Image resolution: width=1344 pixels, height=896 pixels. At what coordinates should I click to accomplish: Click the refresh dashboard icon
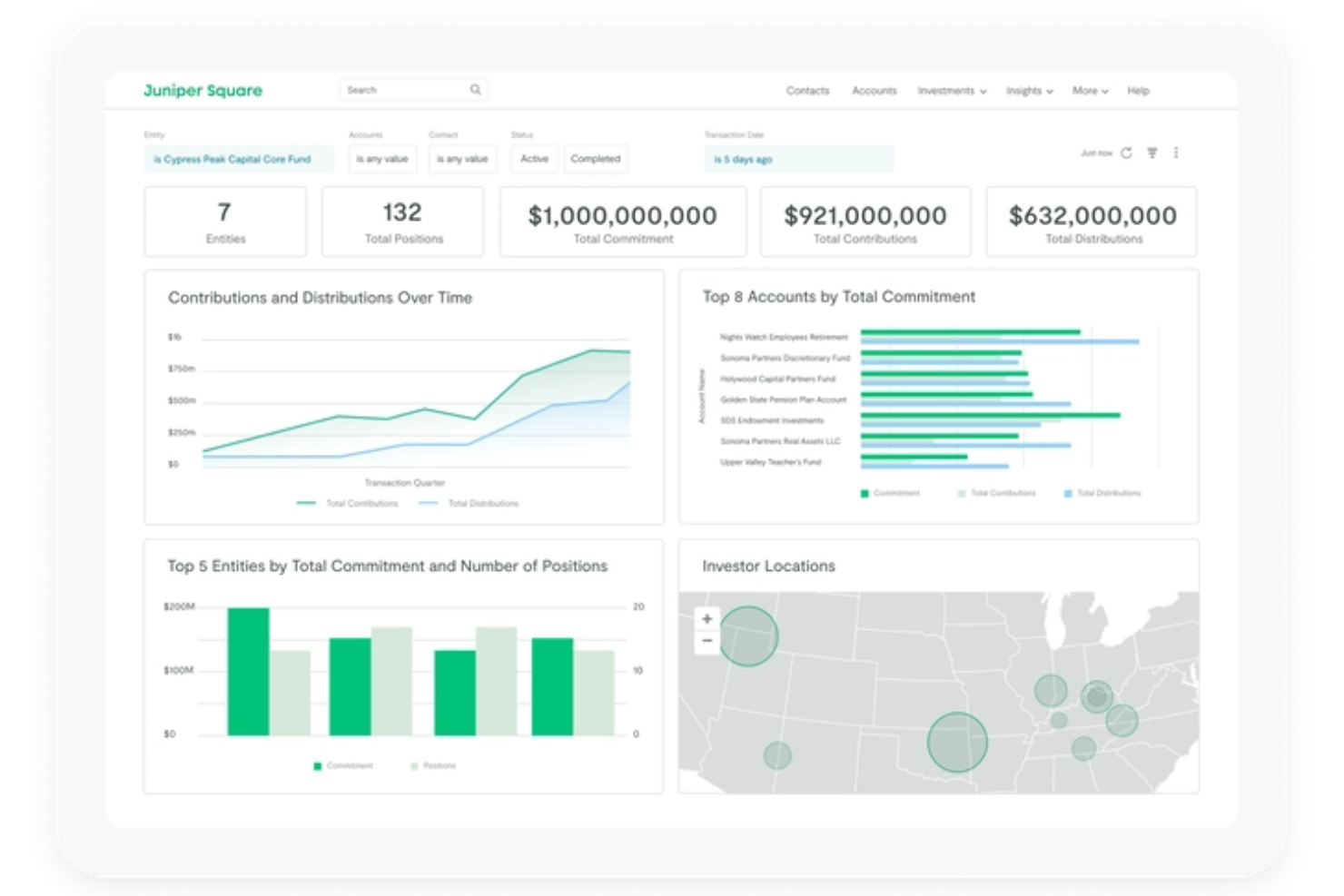coord(1126,153)
